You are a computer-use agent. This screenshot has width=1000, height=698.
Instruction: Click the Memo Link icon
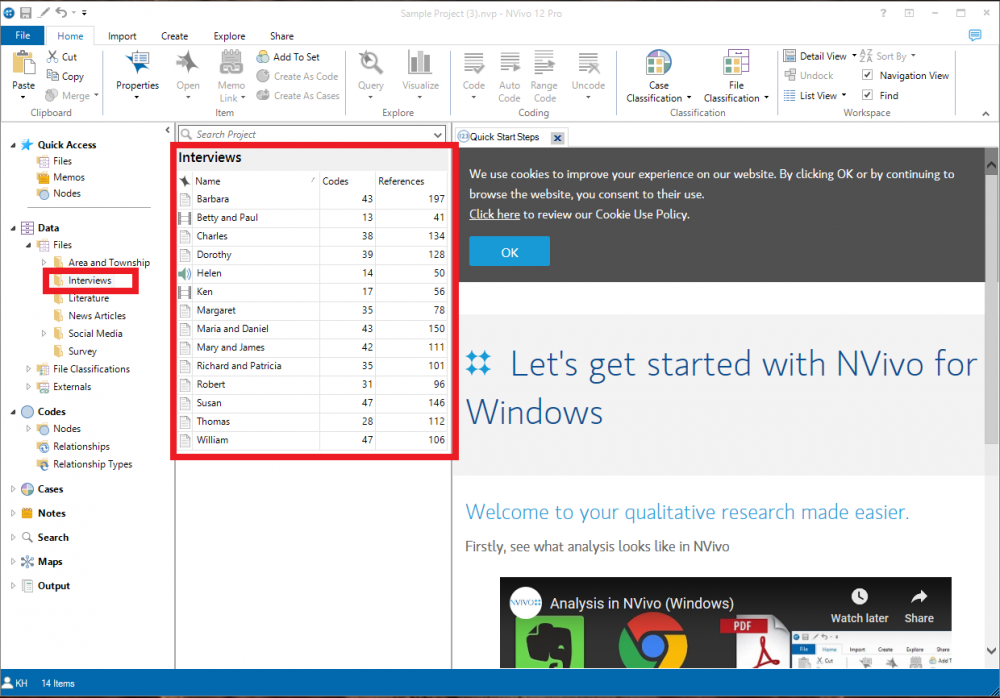pos(231,63)
